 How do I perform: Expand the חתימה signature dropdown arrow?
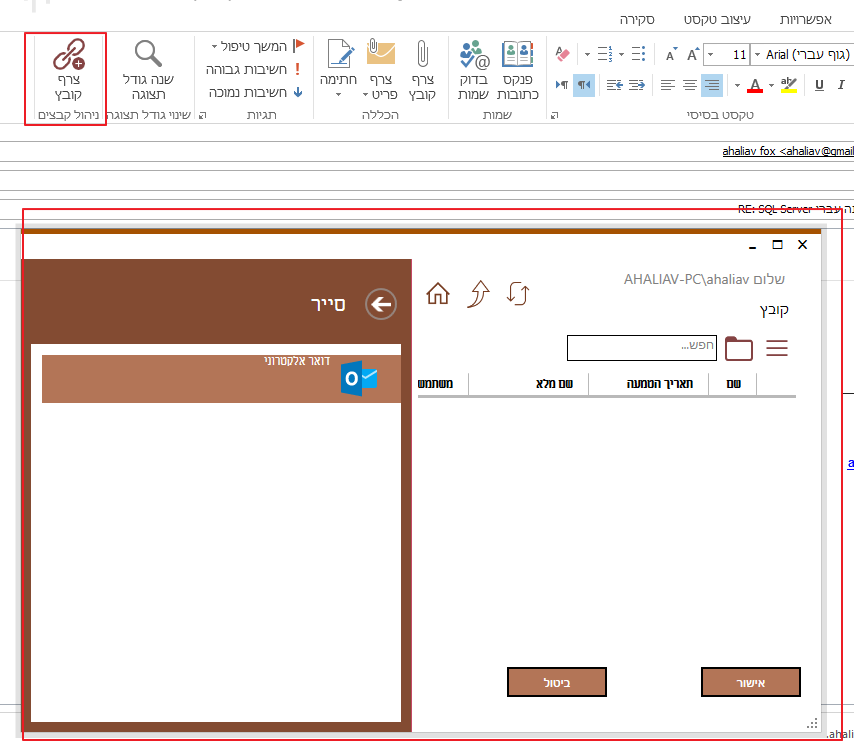[338, 95]
